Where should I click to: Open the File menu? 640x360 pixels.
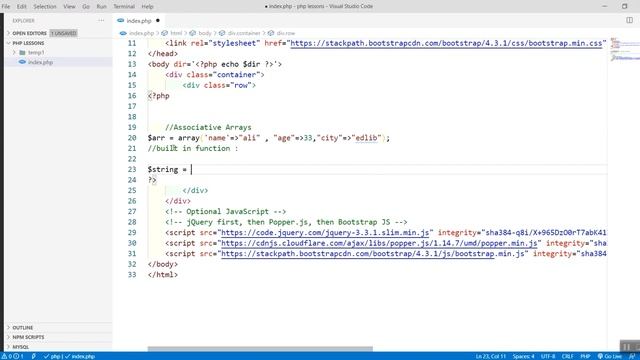point(6,7)
